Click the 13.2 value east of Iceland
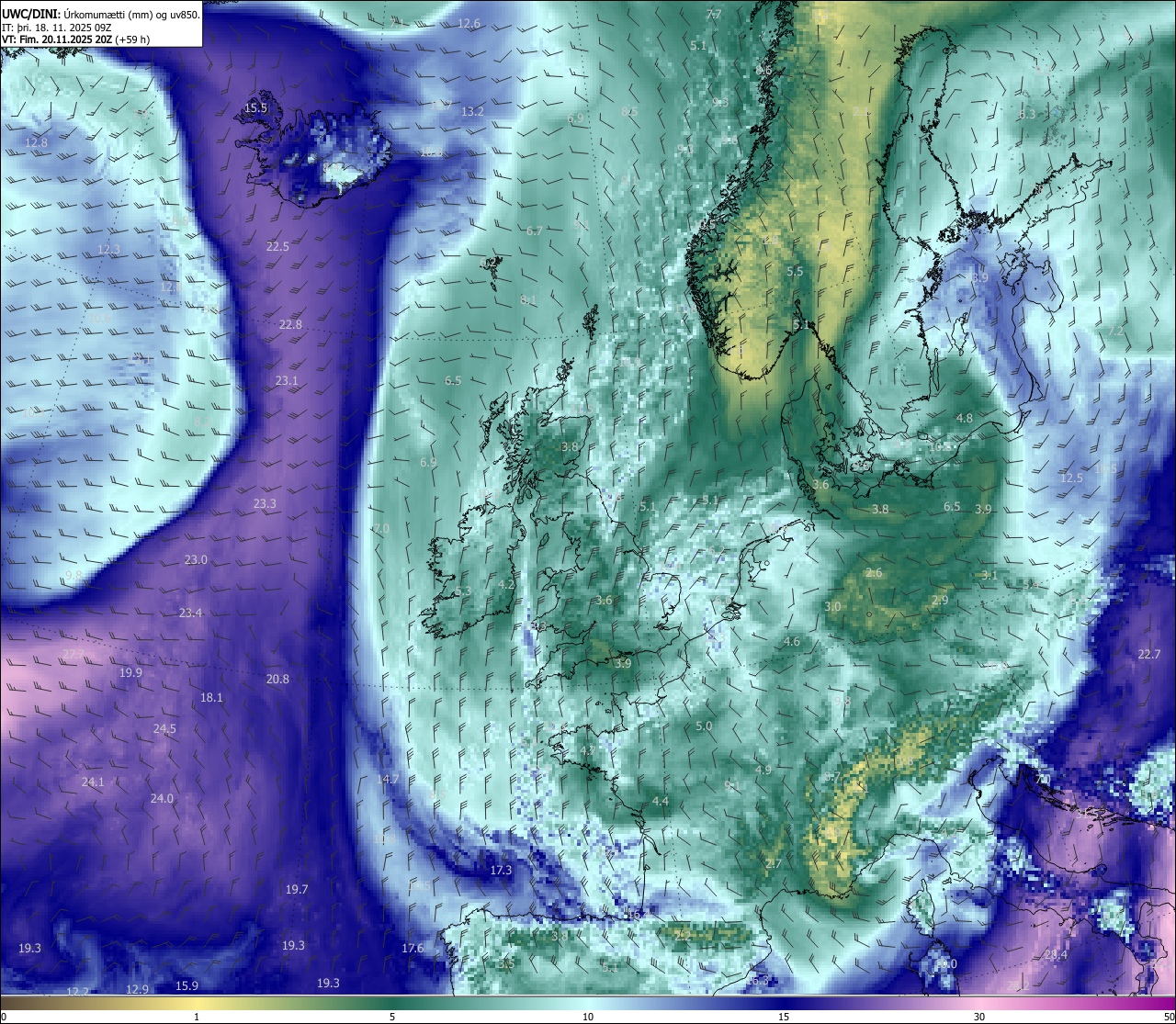This screenshot has height=1024, width=1176. 472,111
